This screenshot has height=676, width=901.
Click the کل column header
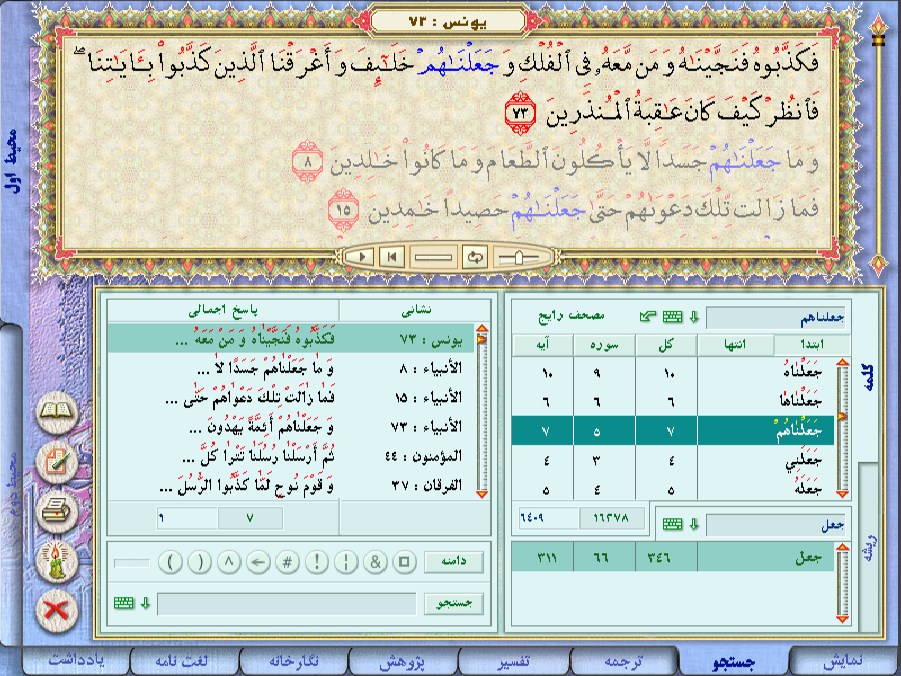click(x=666, y=345)
